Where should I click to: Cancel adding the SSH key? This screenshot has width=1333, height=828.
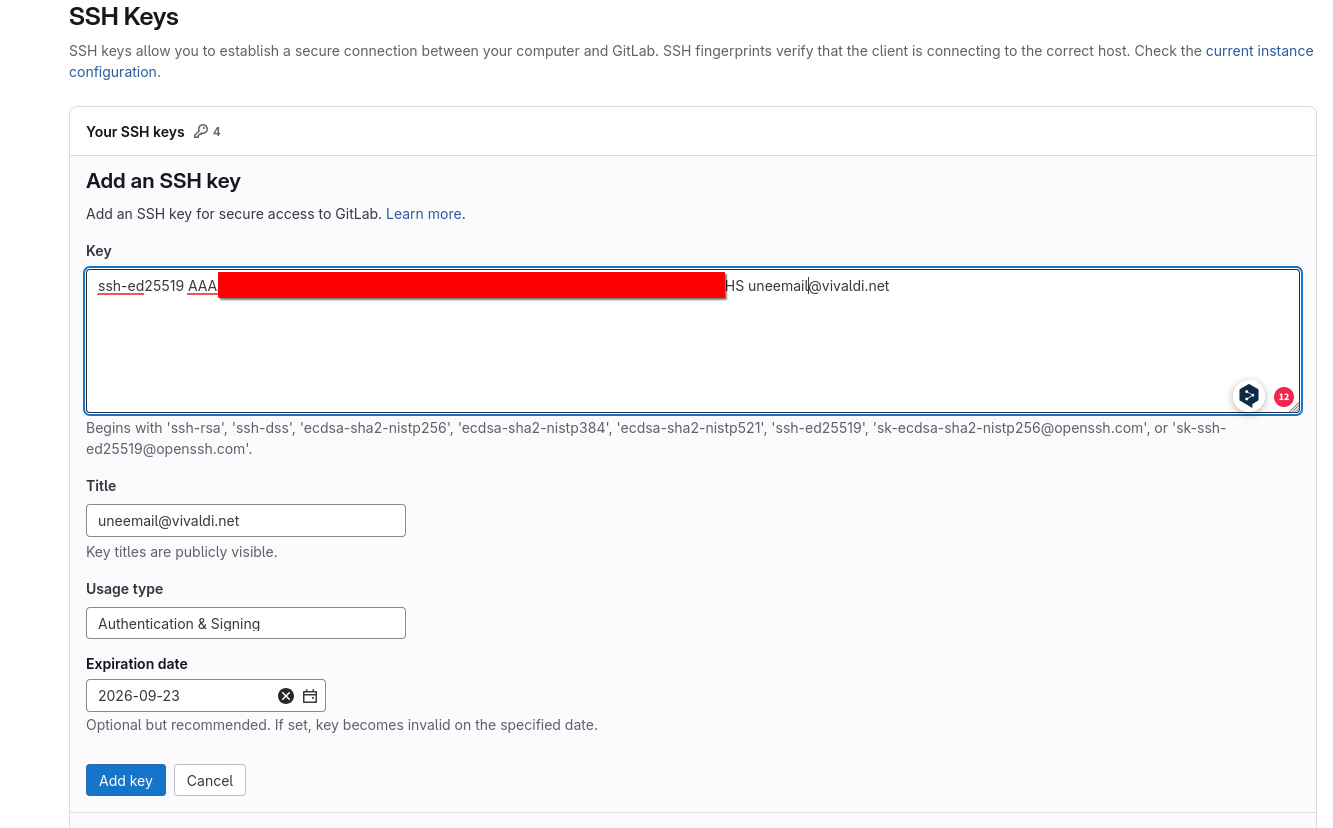point(209,781)
